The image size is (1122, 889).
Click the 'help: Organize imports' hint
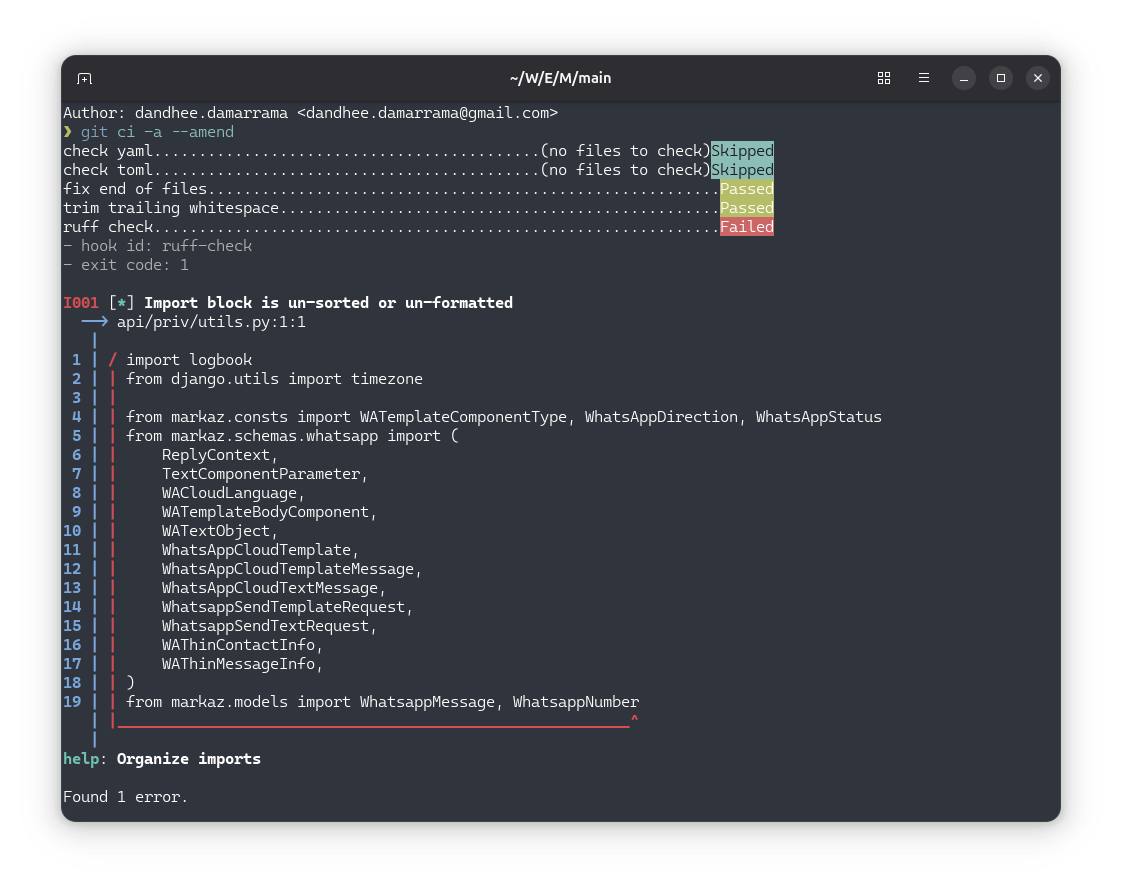click(162, 759)
